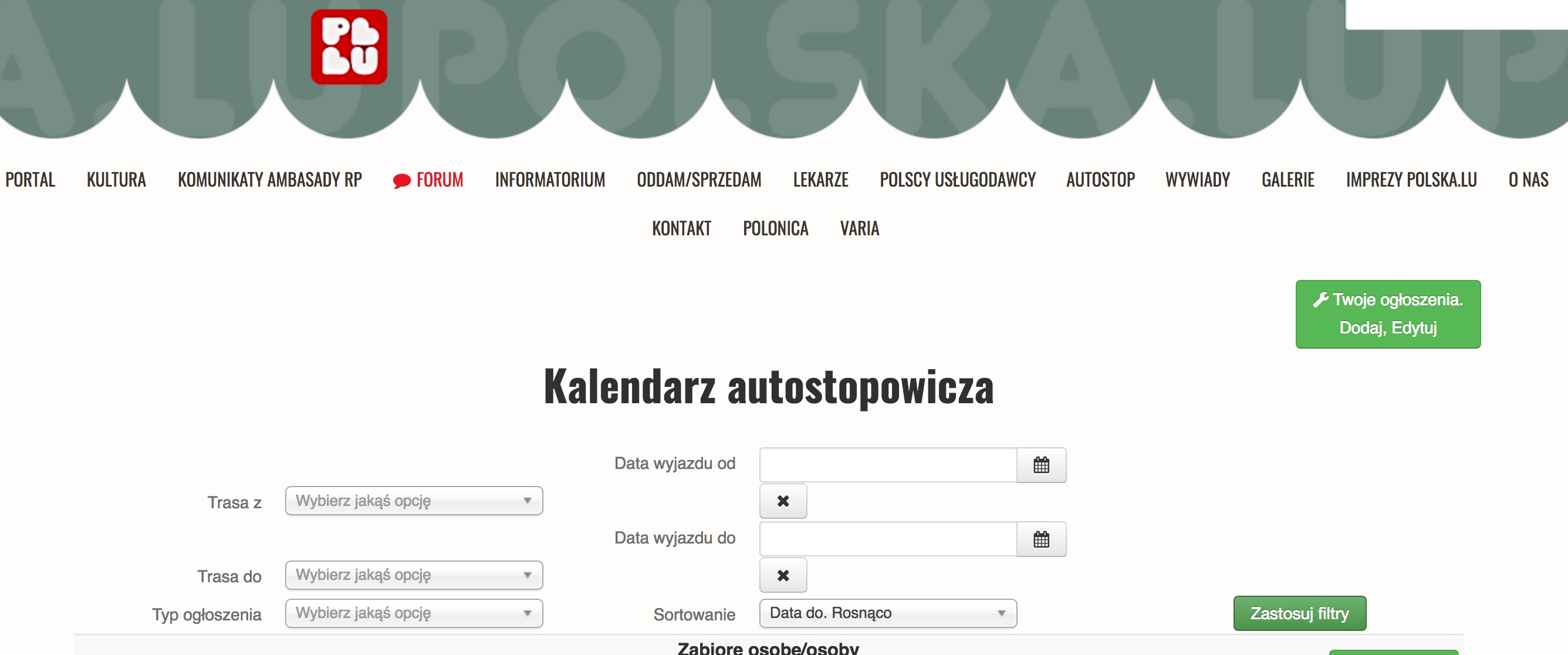Open the FORUM menu item
This screenshot has height=655, width=1568.
point(440,180)
